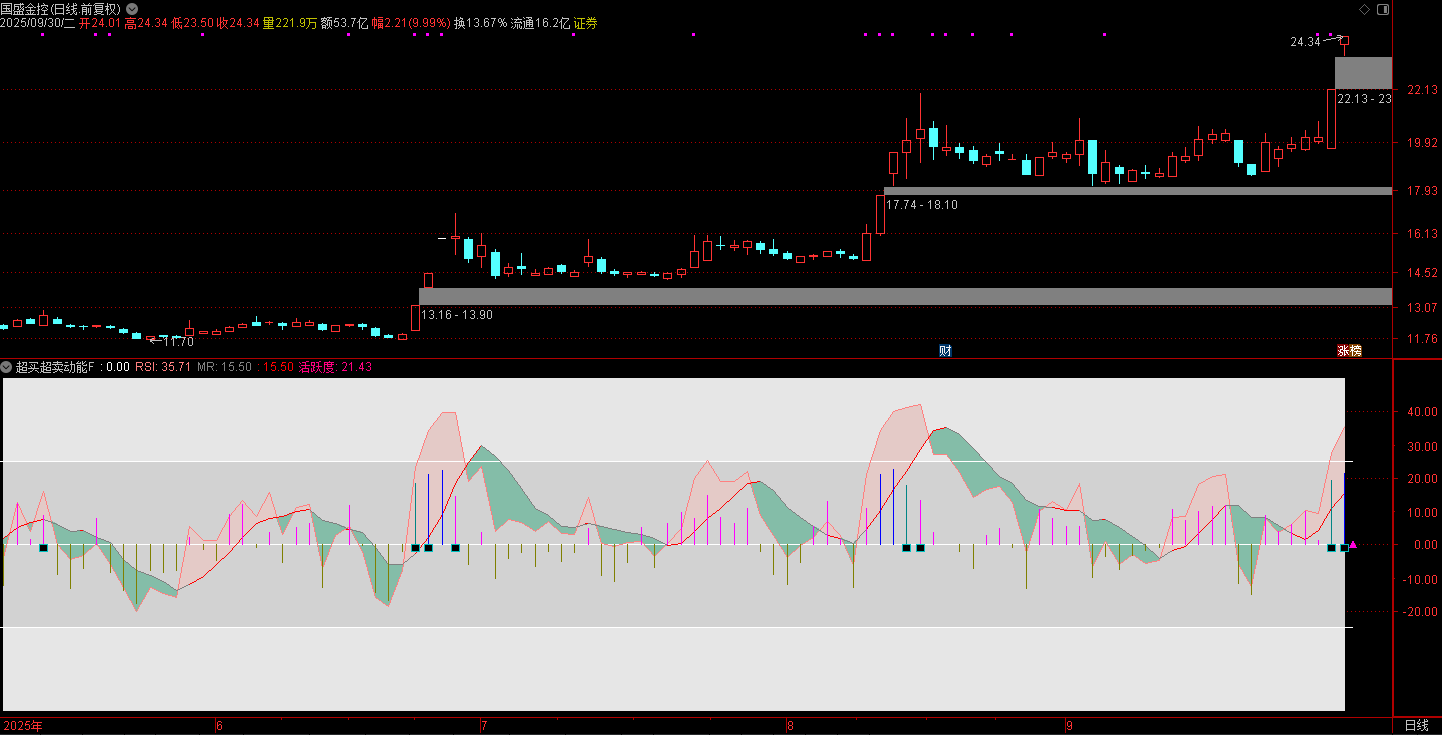Click the 11.70 low price label

pos(176,341)
